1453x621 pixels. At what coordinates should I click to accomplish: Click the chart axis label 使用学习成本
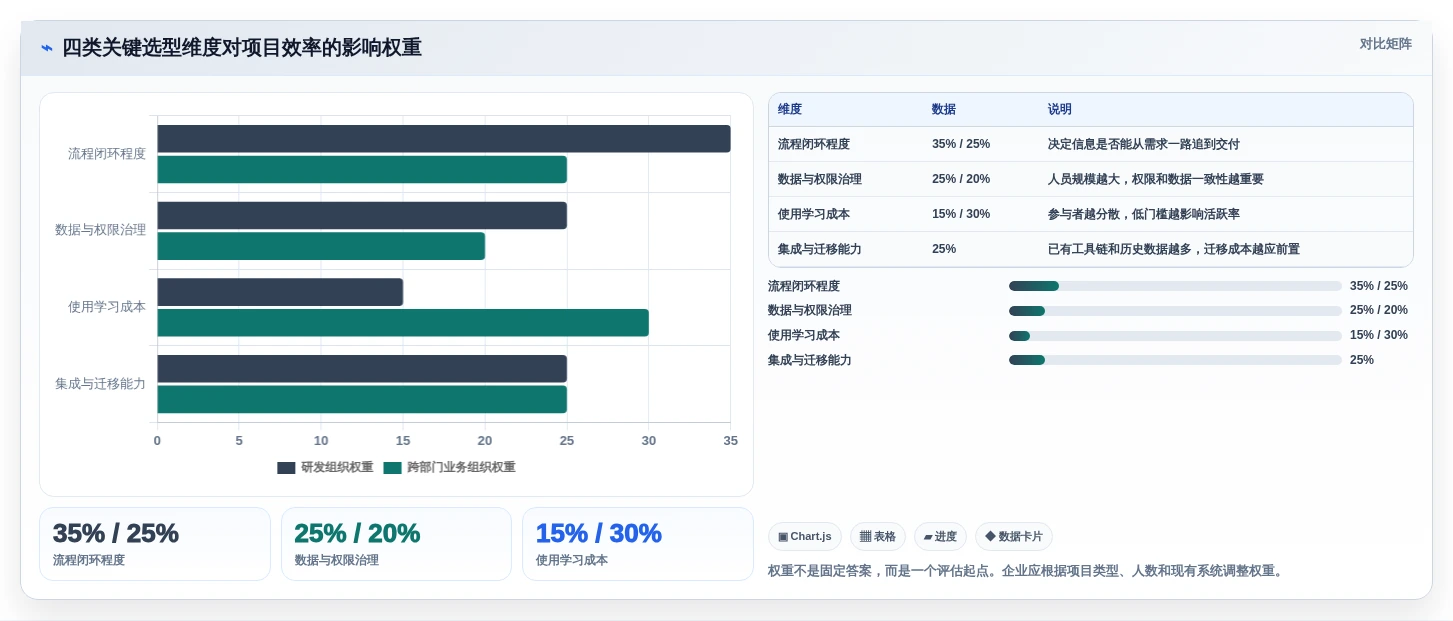(107, 306)
